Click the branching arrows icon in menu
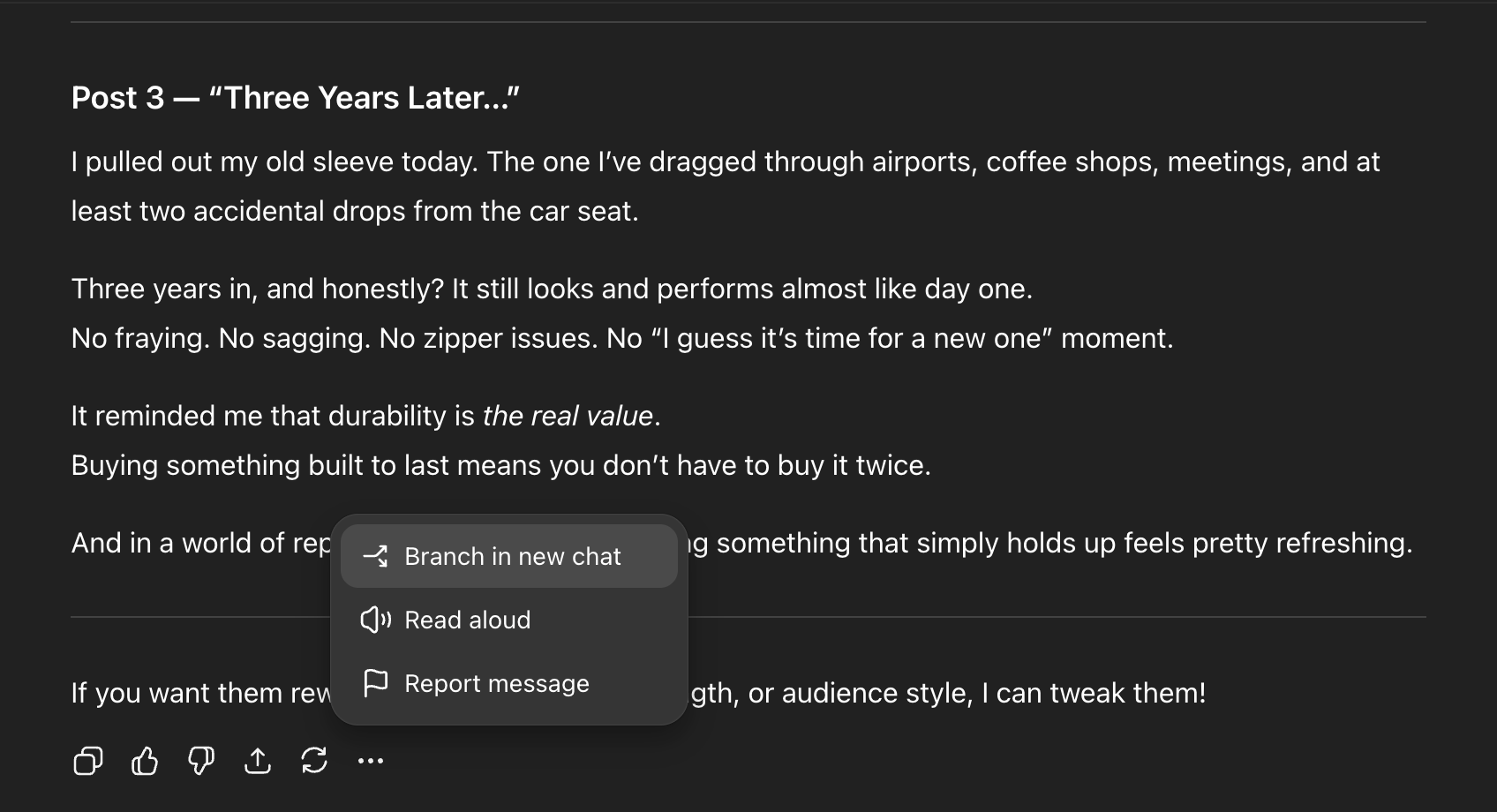This screenshot has height=812, width=1497. [375, 556]
